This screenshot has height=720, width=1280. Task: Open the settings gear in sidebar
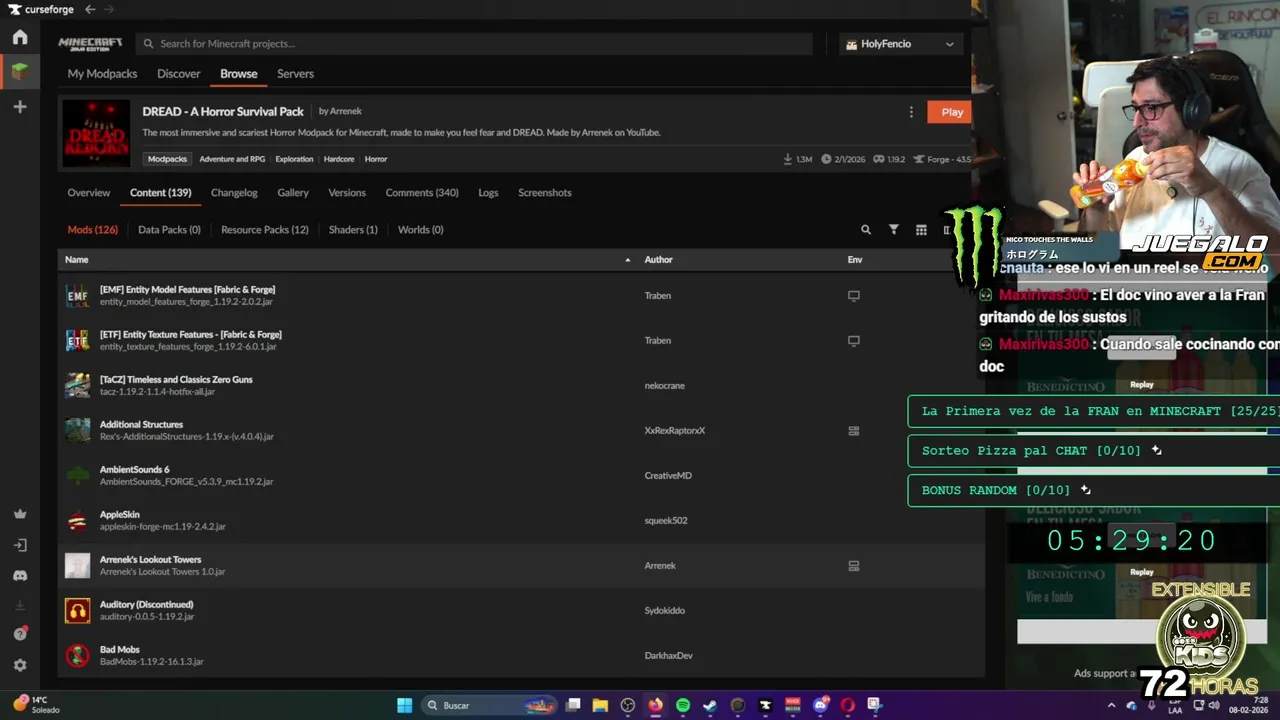pyautogui.click(x=20, y=665)
